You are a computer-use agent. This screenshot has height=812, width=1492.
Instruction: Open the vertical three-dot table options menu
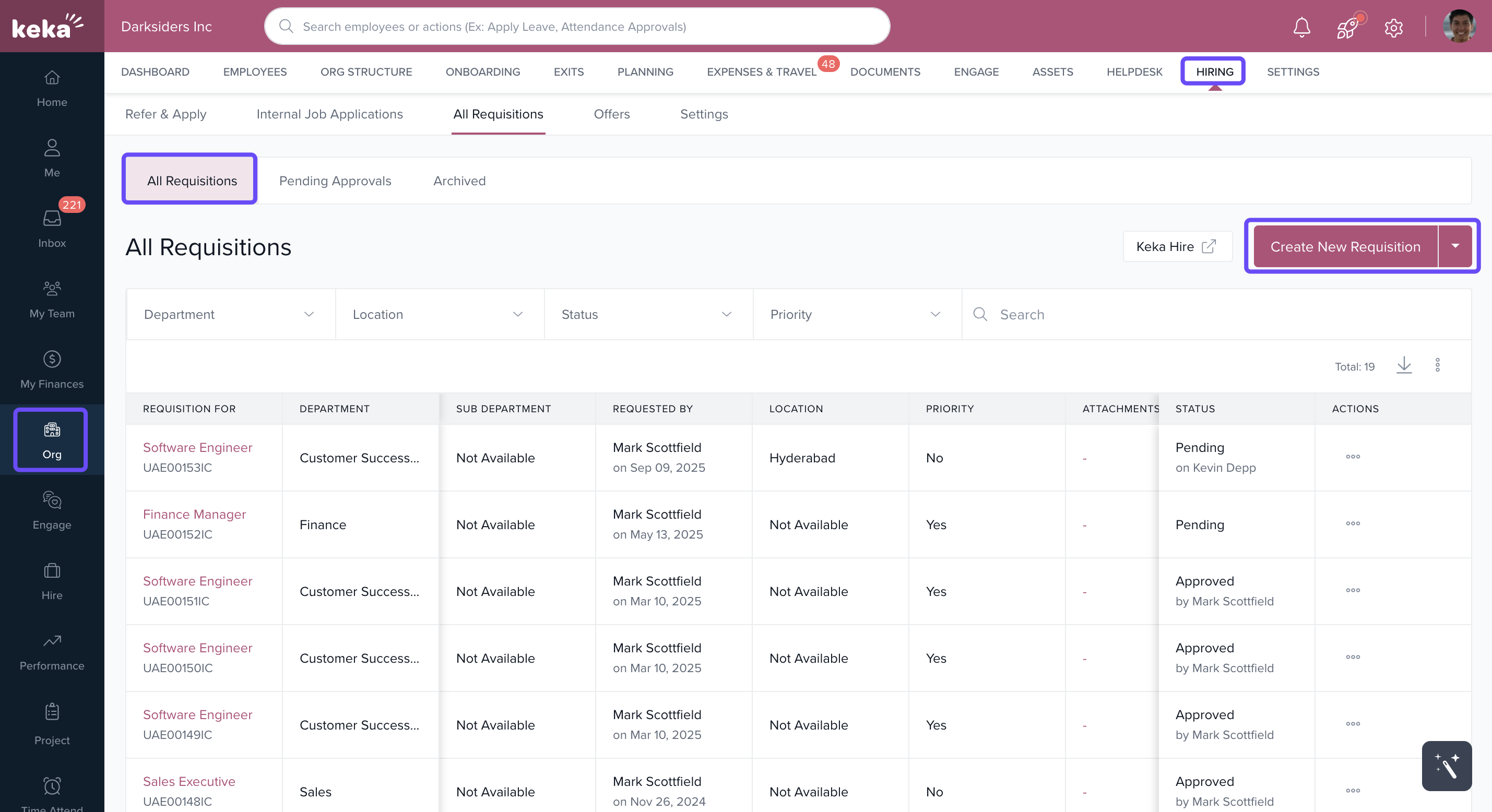pyautogui.click(x=1438, y=365)
